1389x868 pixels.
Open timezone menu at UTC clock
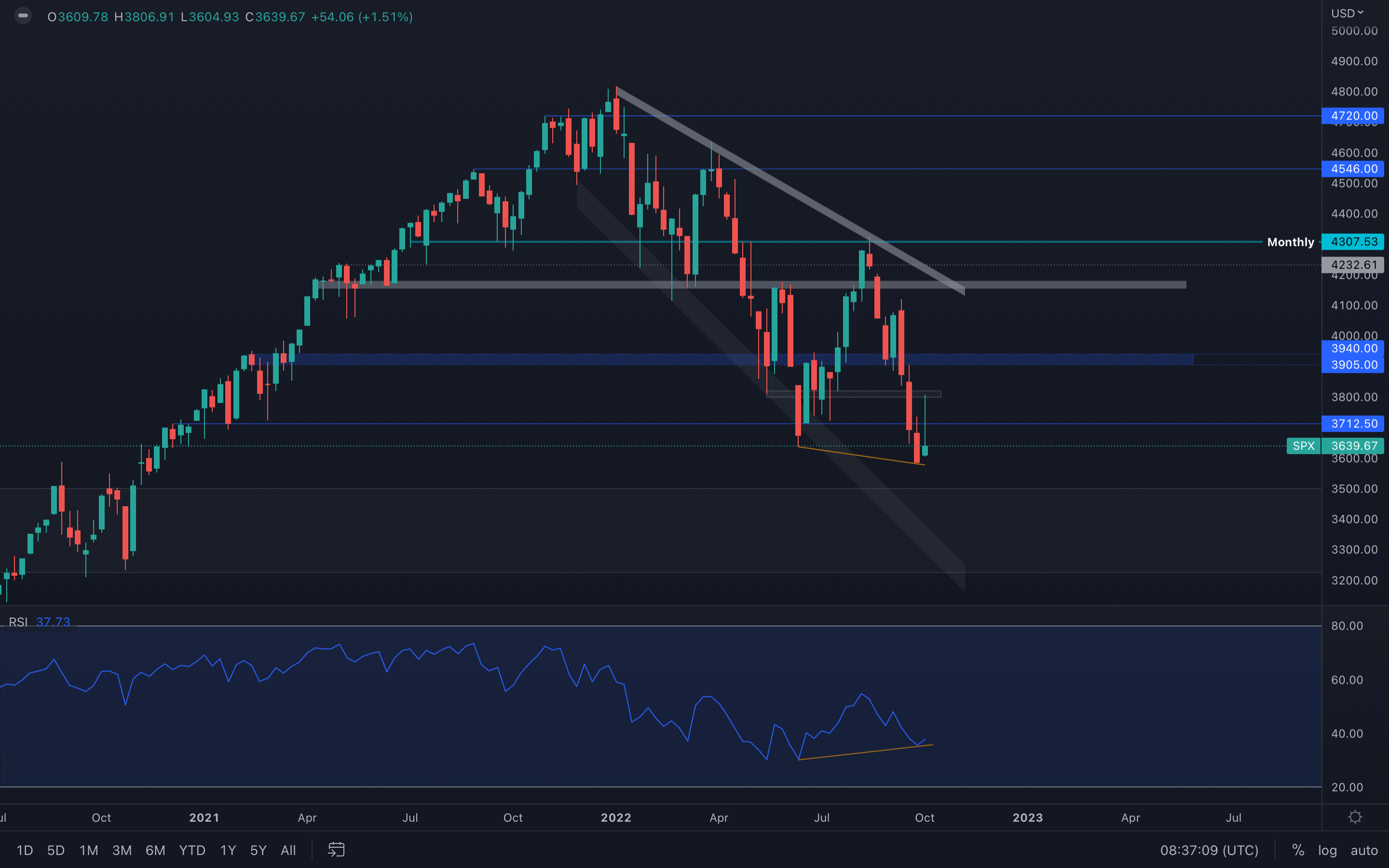(x=1209, y=850)
